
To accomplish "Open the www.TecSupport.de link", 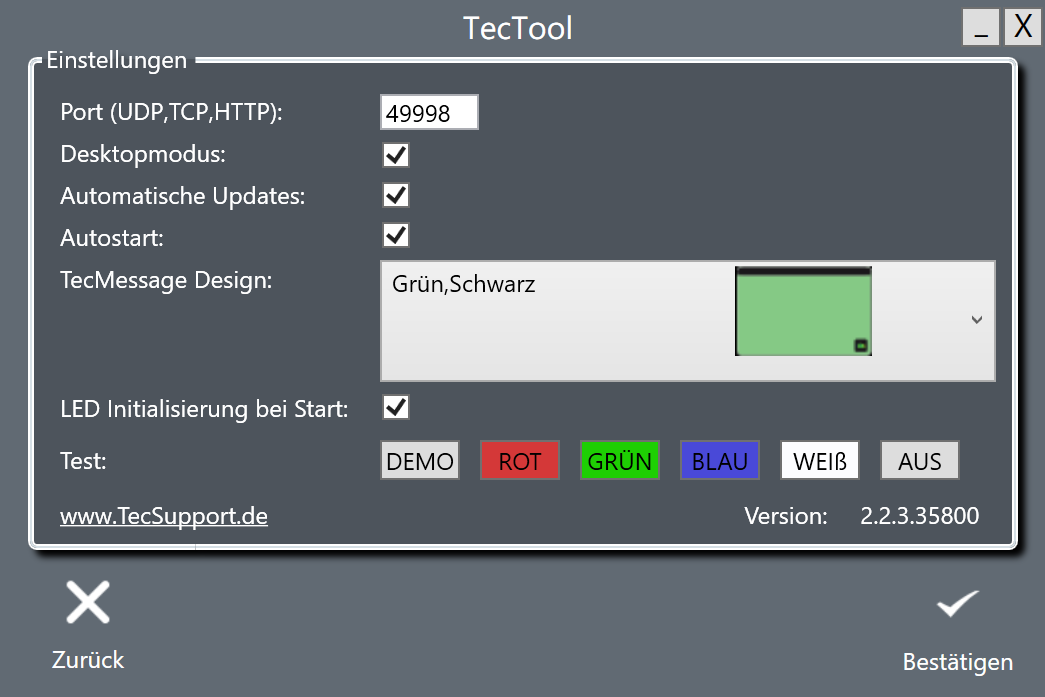I will pyautogui.click(x=164, y=516).
